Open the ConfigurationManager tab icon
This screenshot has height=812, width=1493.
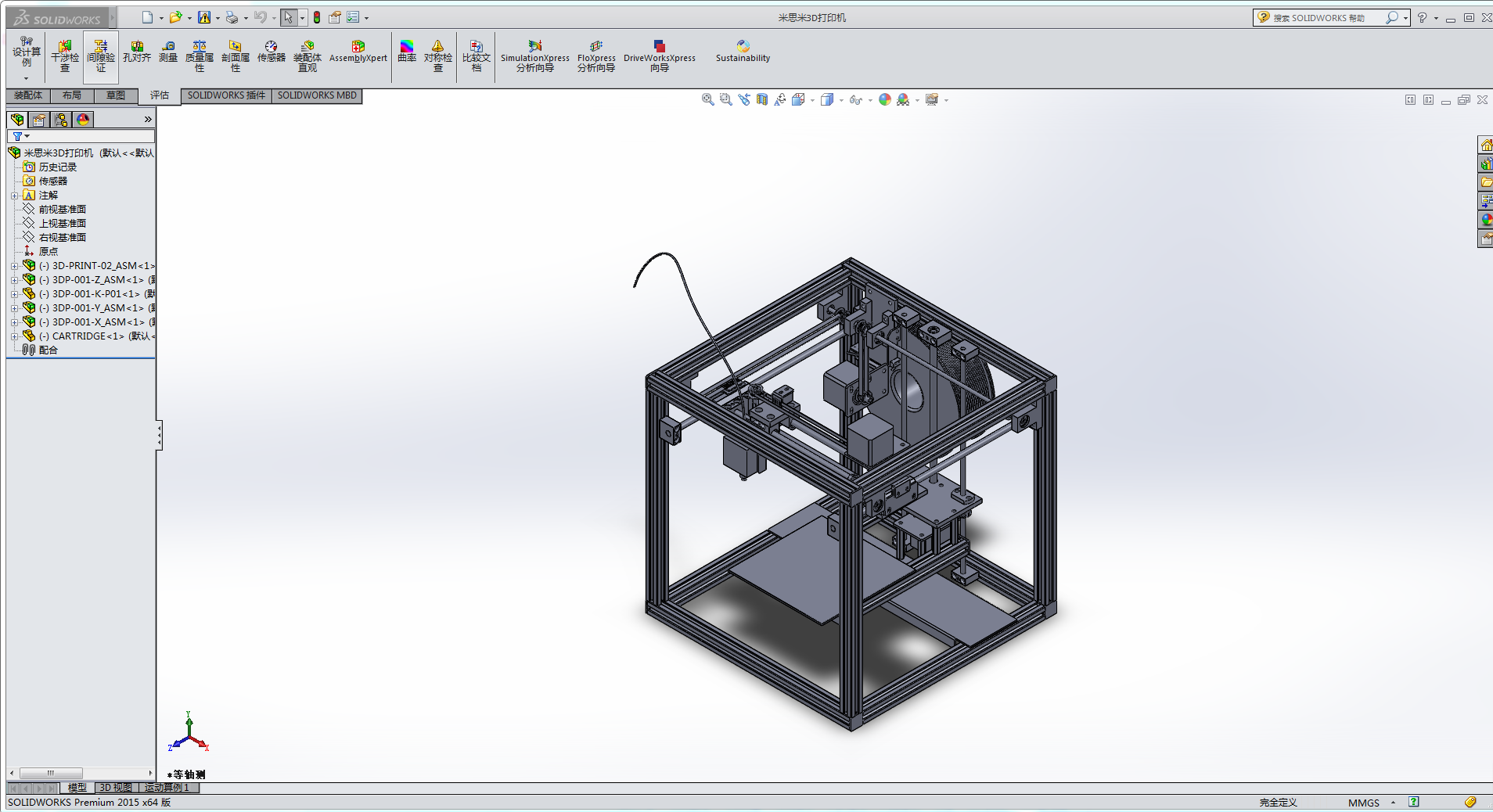pyautogui.click(x=61, y=120)
